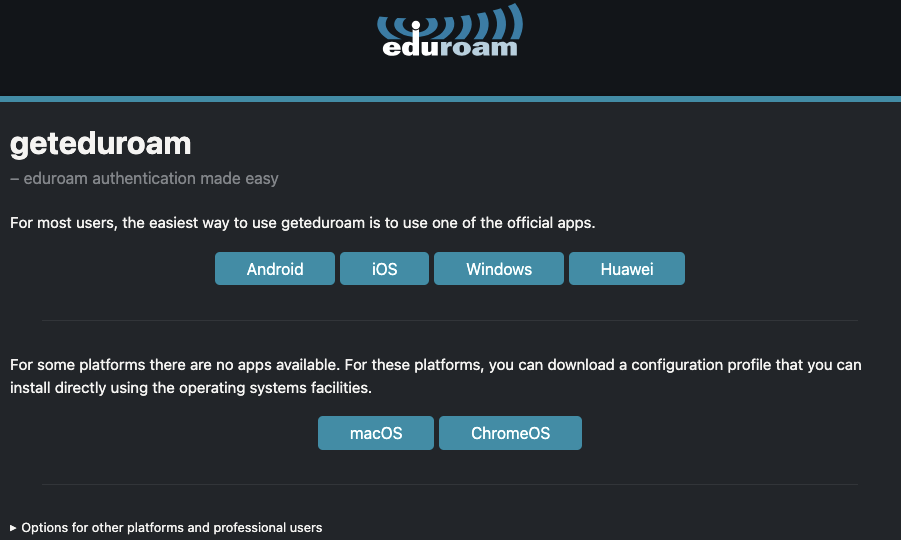Download the macOS configuration profile
The image size is (901, 540).
(376, 433)
